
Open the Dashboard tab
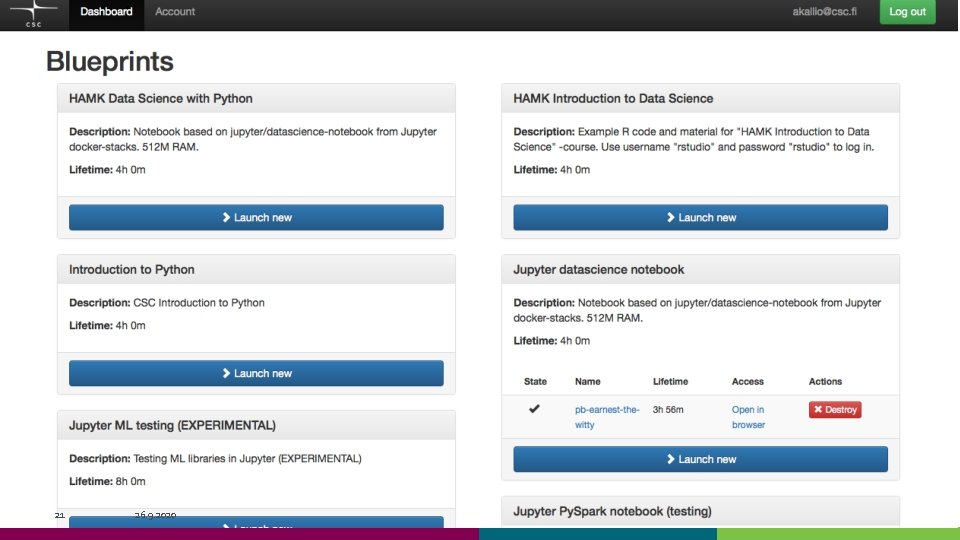click(x=106, y=12)
